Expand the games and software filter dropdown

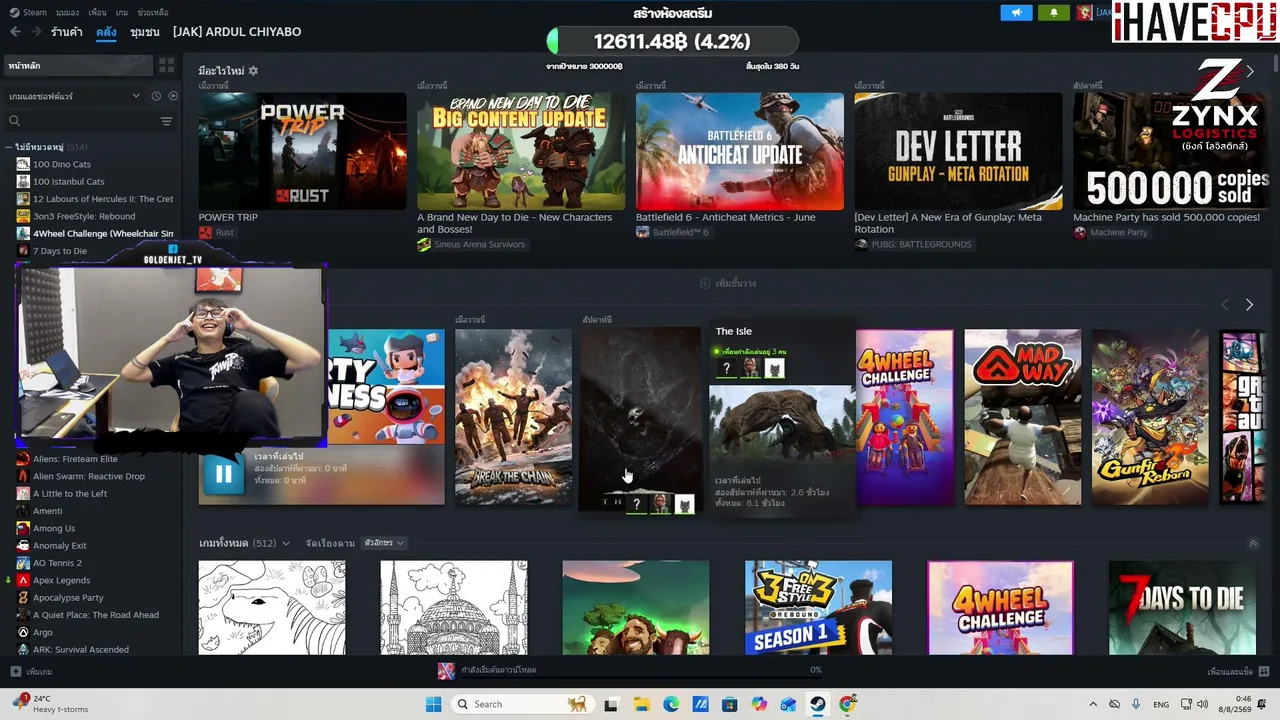tap(75, 96)
